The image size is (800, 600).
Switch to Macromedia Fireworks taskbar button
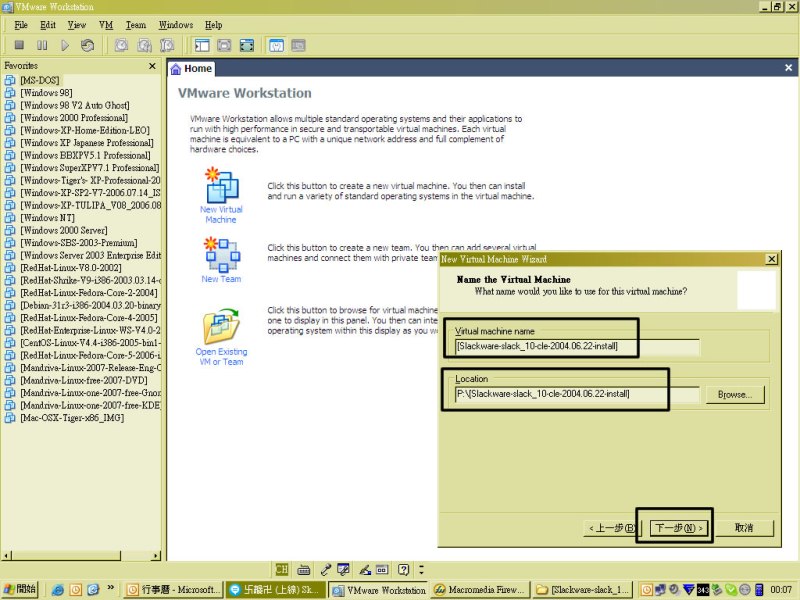(x=481, y=590)
